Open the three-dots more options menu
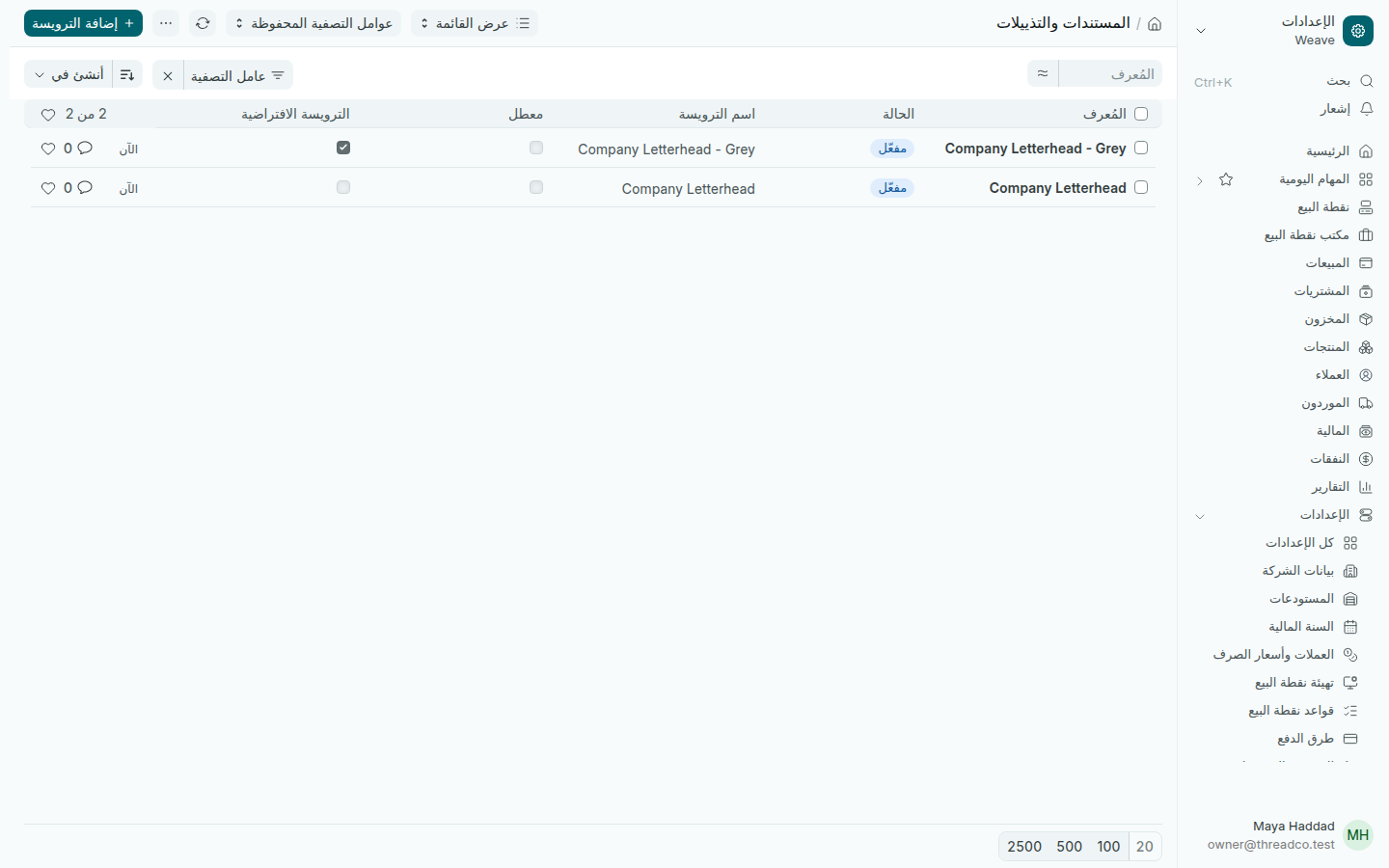 tap(166, 23)
